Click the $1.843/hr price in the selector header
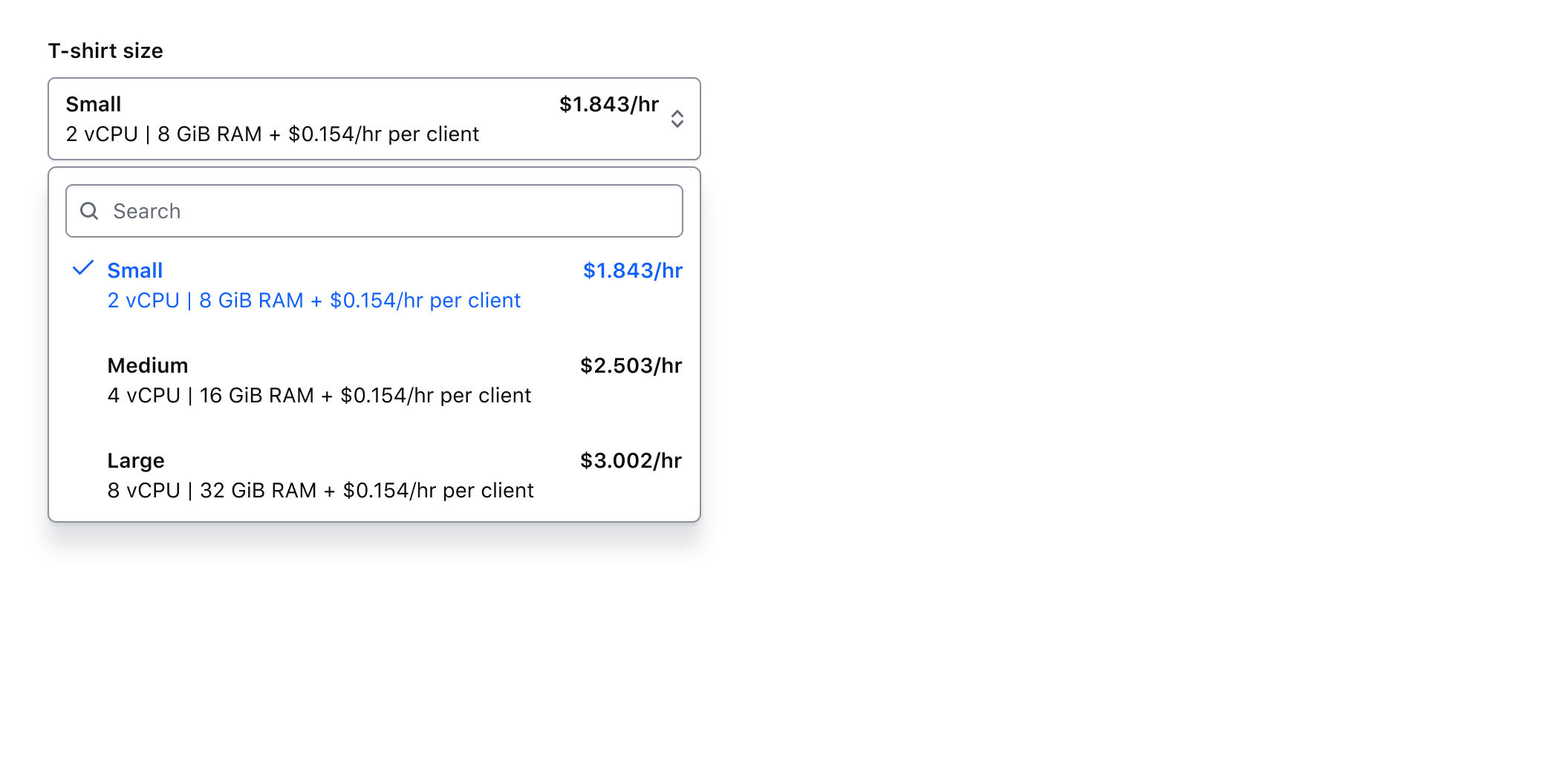The height and width of the screenshot is (784, 1545). coord(608,104)
